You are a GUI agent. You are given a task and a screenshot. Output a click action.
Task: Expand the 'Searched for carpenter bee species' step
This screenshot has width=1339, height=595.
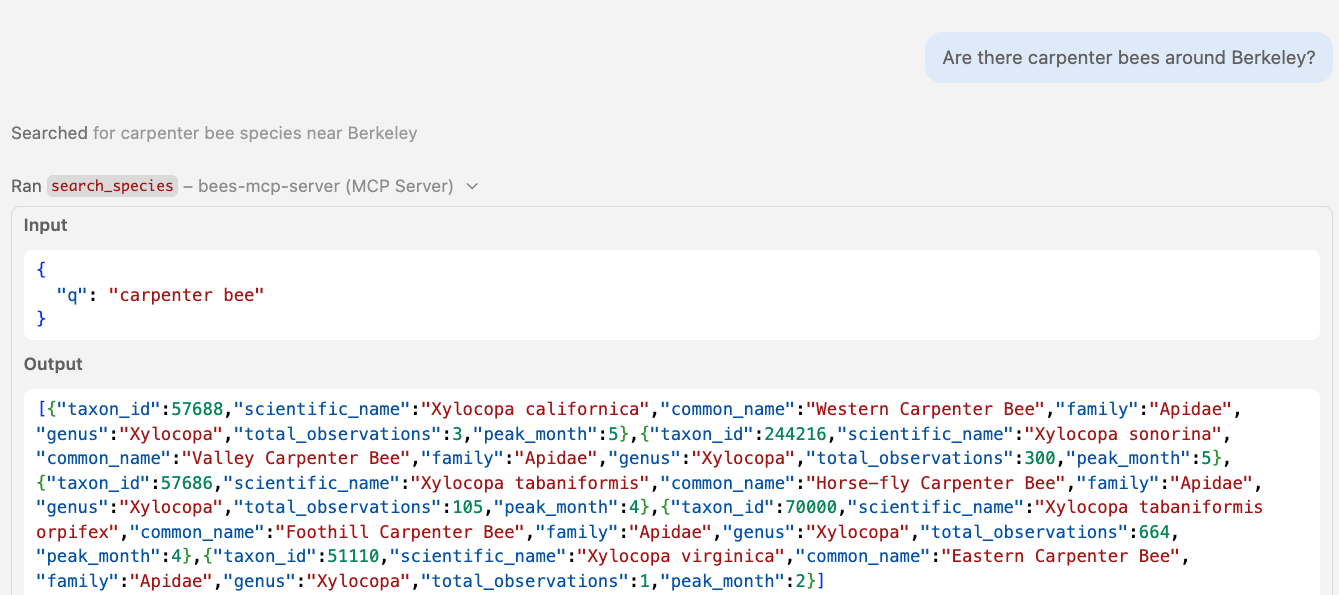[x=214, y=133]
